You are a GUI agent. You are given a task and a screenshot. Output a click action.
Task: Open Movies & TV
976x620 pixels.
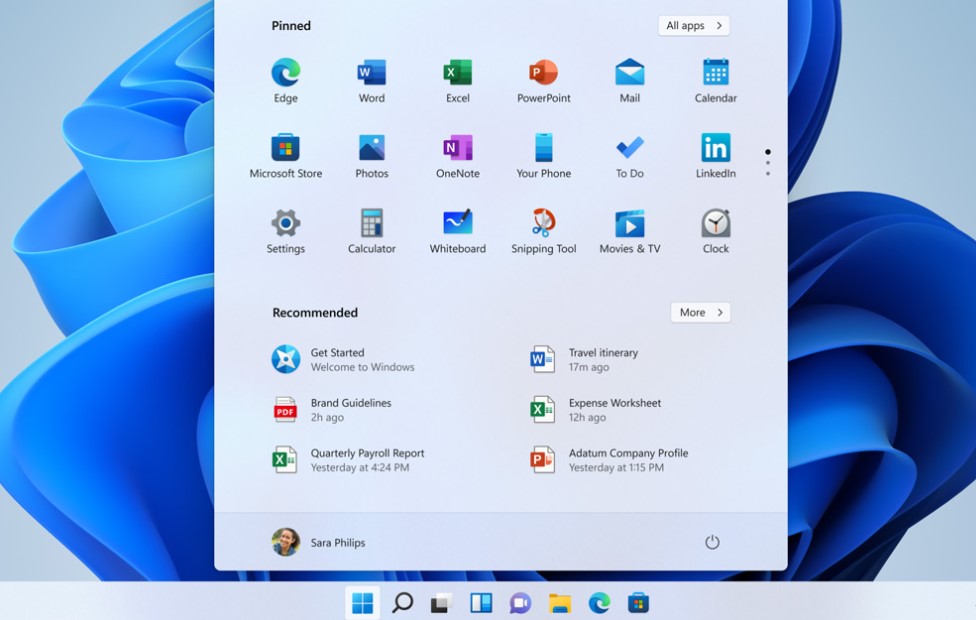click(629, 224)
